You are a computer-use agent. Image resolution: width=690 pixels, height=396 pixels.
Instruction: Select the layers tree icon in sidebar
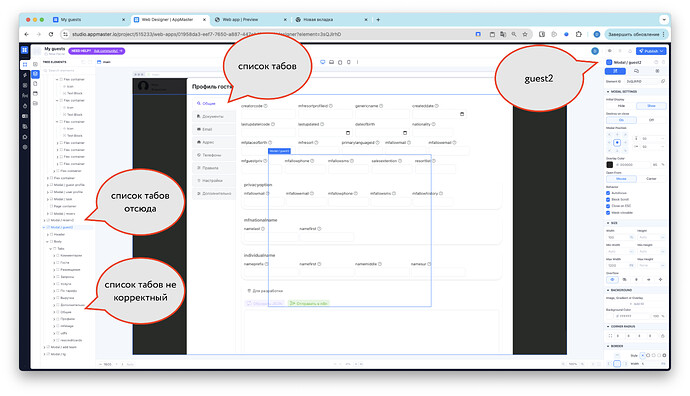35,73
